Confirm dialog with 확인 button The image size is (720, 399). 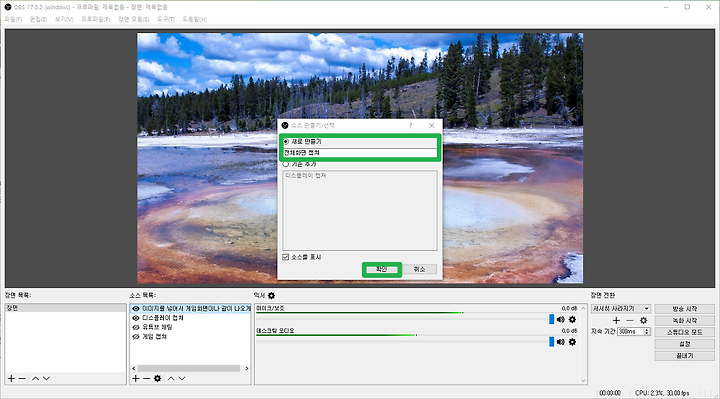382,269
